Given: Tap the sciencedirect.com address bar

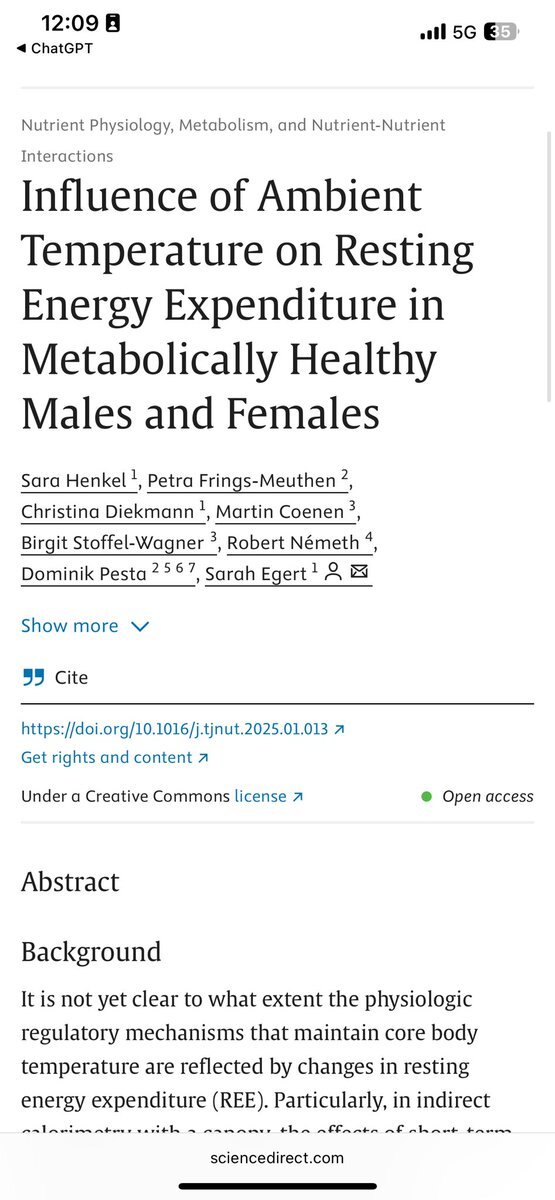Looking at the screenshot, I should (x=277, y=1158).
